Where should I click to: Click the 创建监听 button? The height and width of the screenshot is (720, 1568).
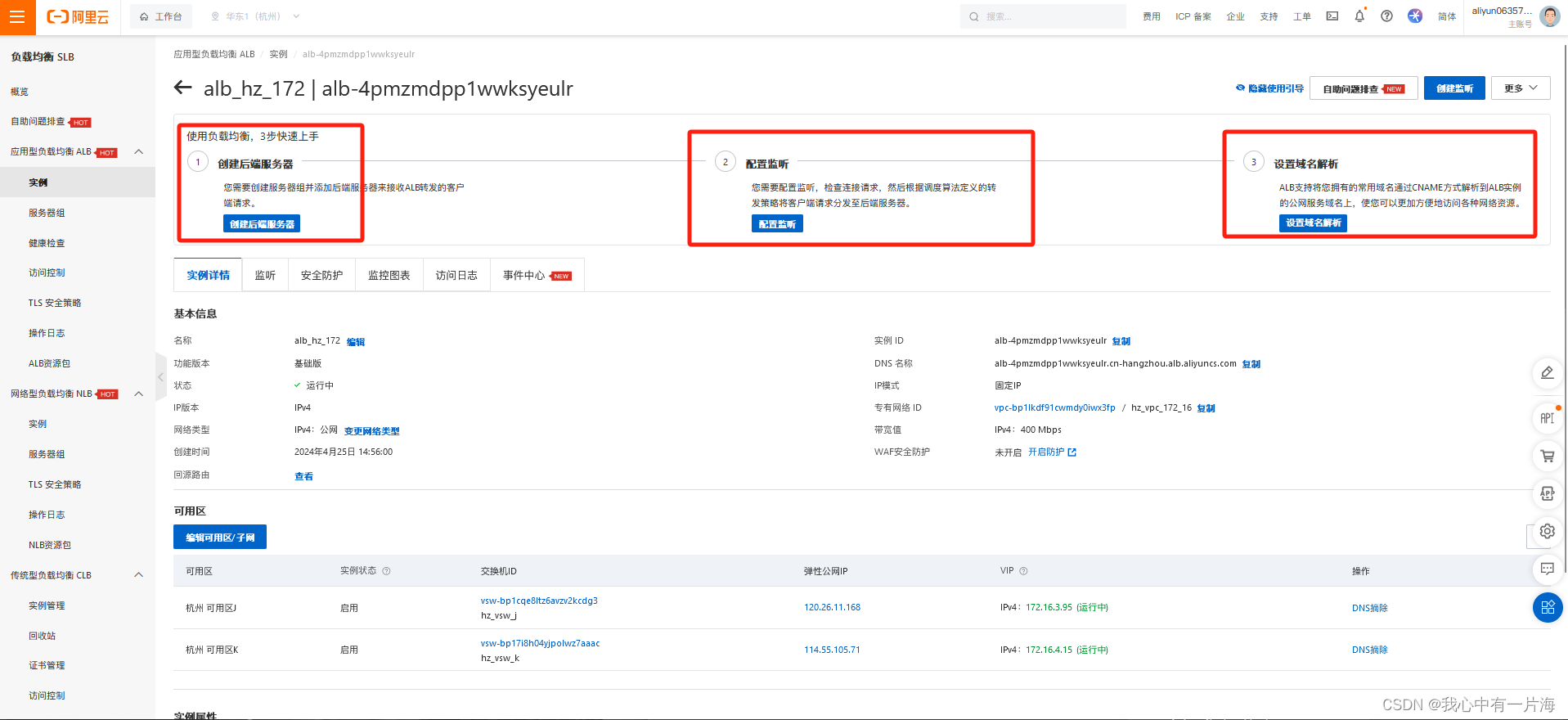[1454, 88]
